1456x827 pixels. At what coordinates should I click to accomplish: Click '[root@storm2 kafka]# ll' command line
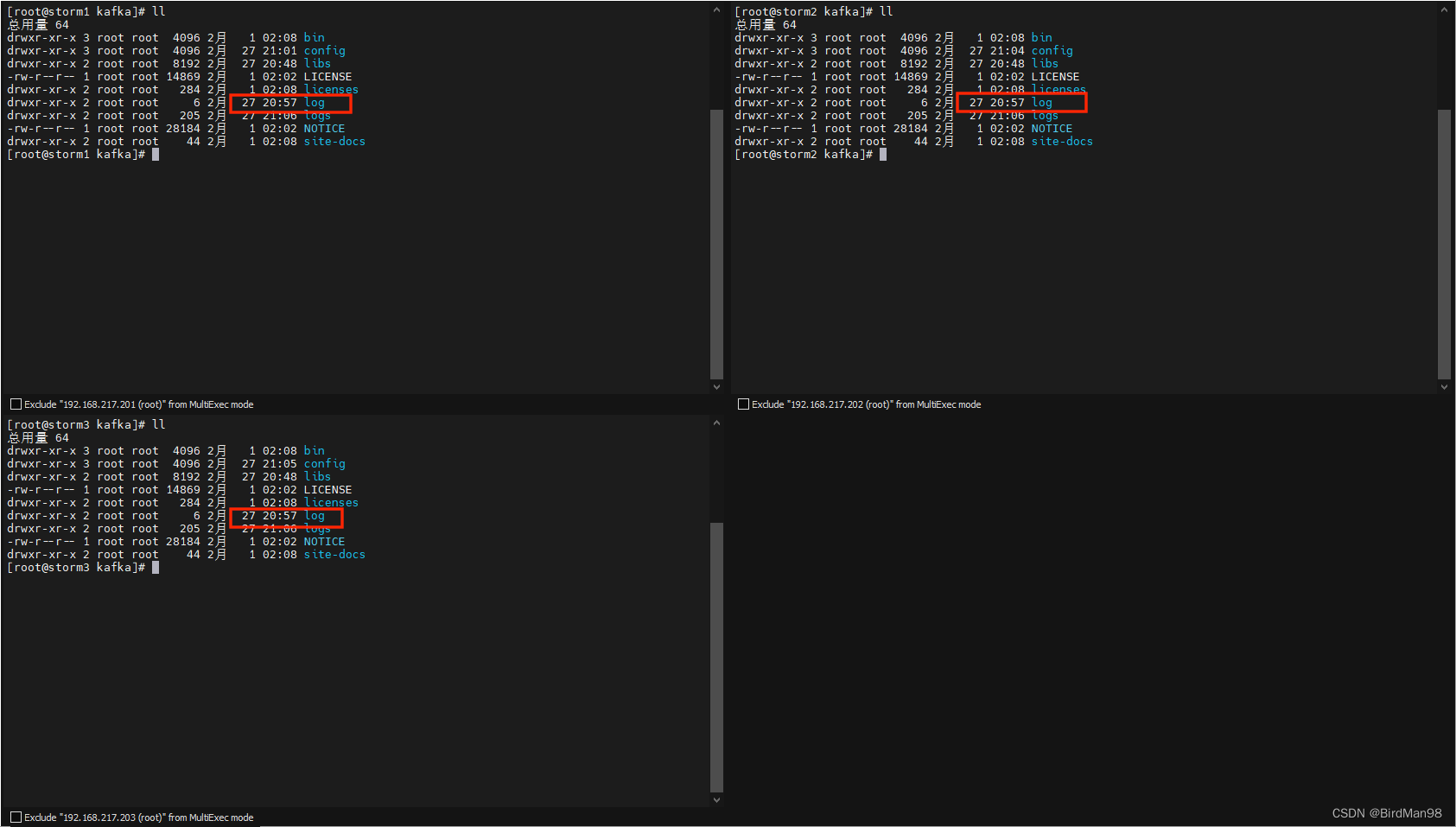(814, 12)
